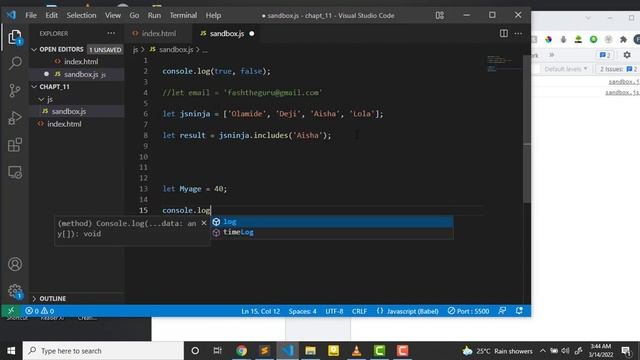640x360 pixels.
Task: Open Sublime Text from the taskbar
Action: (x=264, y=351)
